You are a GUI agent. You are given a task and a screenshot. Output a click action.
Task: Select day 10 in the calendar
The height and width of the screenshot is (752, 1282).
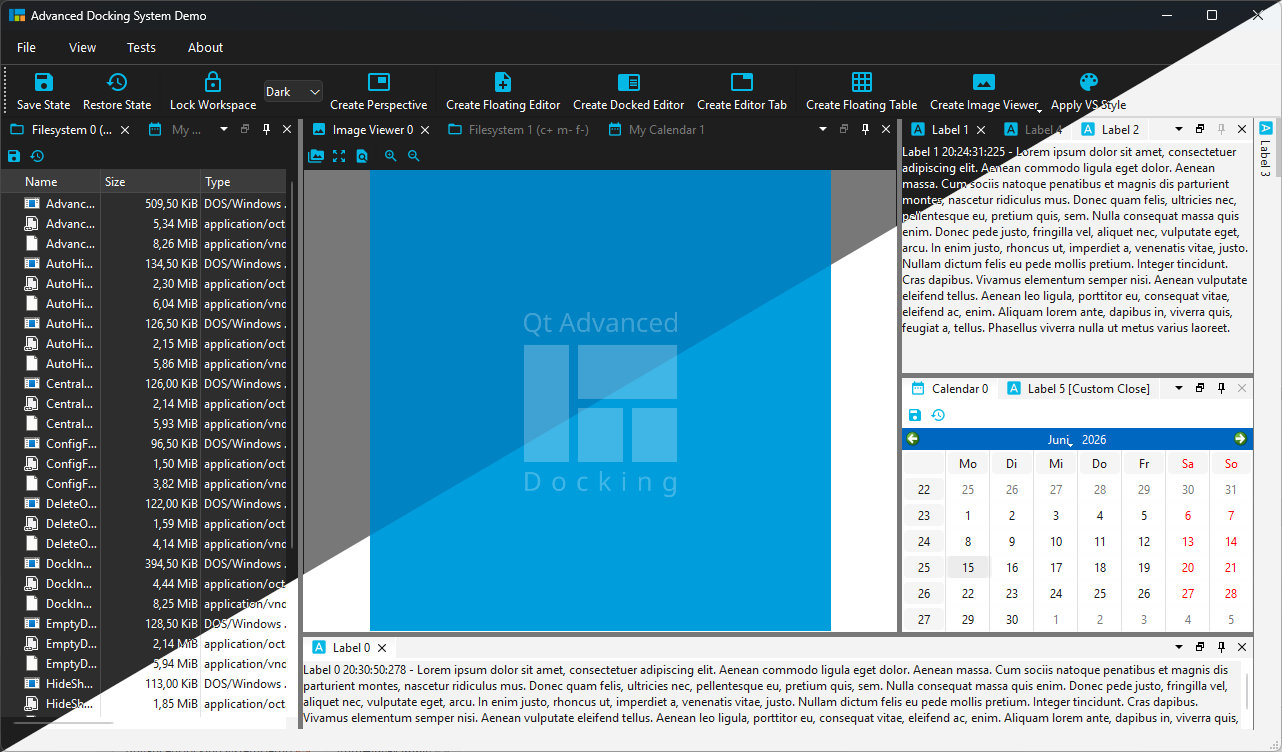(x=1056, y=542)
